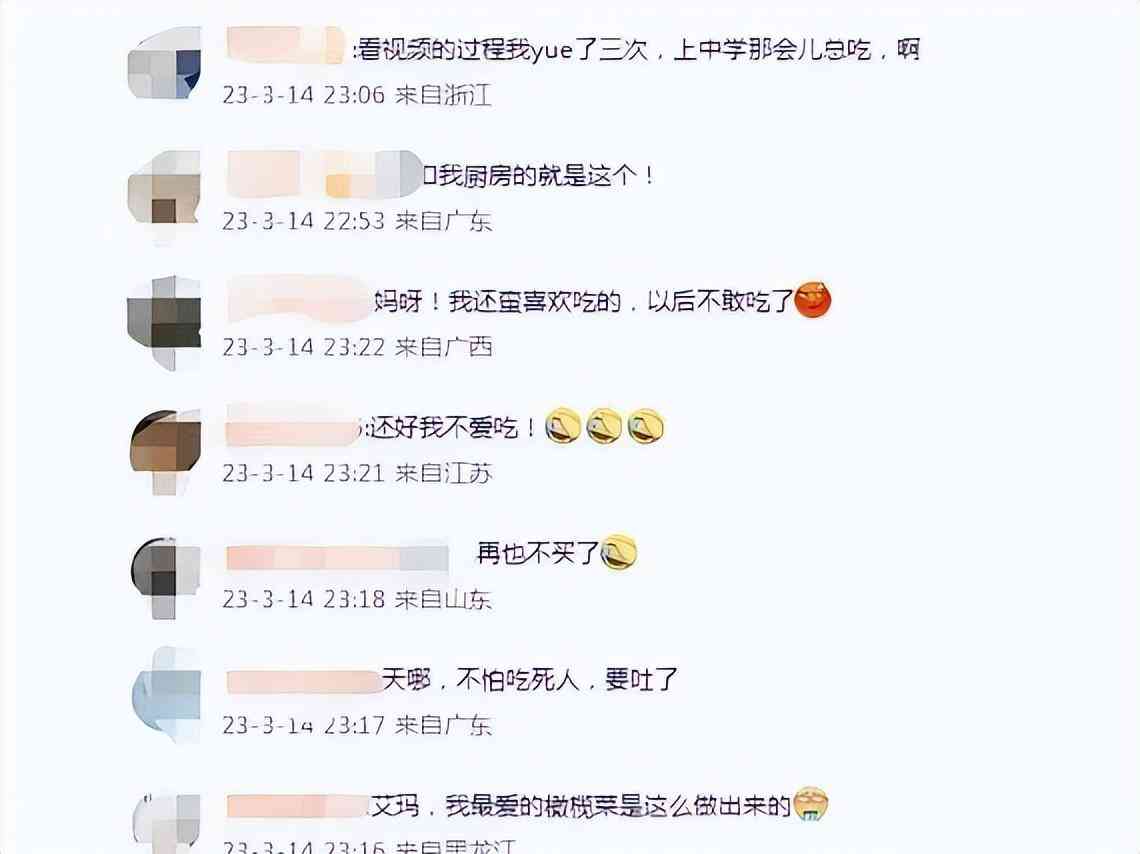Open blurred username of the Zhejiang commenter

pos(286,44)
